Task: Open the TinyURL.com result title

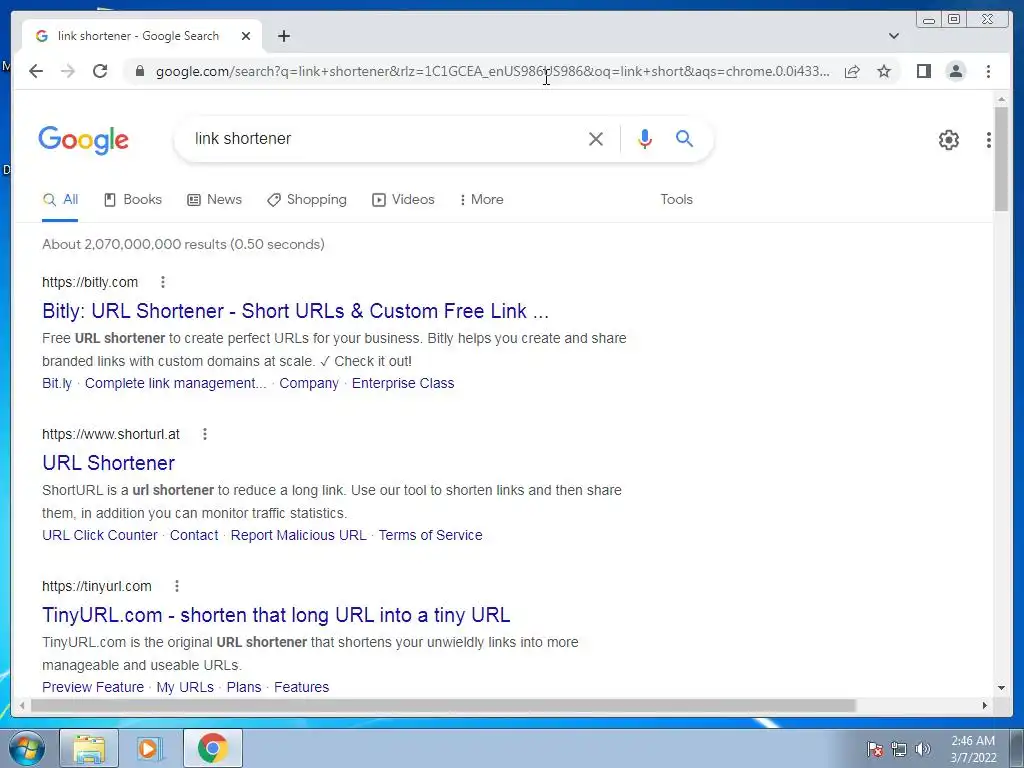Action: (276, 615)
